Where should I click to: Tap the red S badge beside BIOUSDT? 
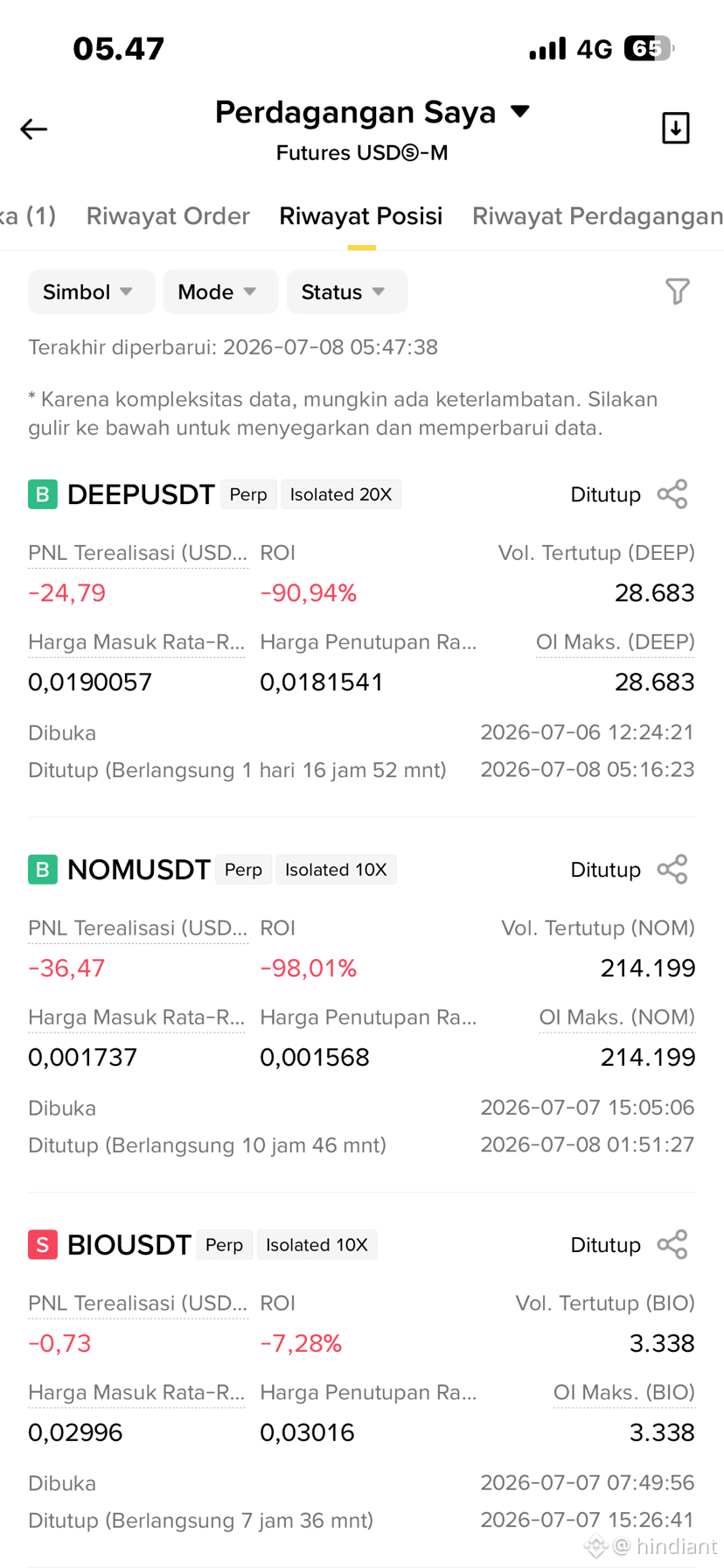[43, 1245]
